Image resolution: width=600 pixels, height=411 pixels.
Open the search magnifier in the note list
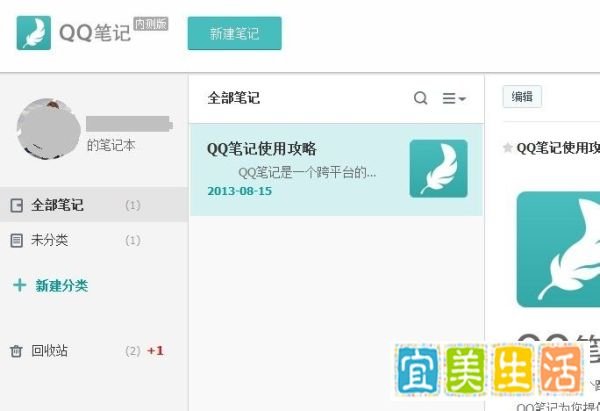(x=420, y=98)
